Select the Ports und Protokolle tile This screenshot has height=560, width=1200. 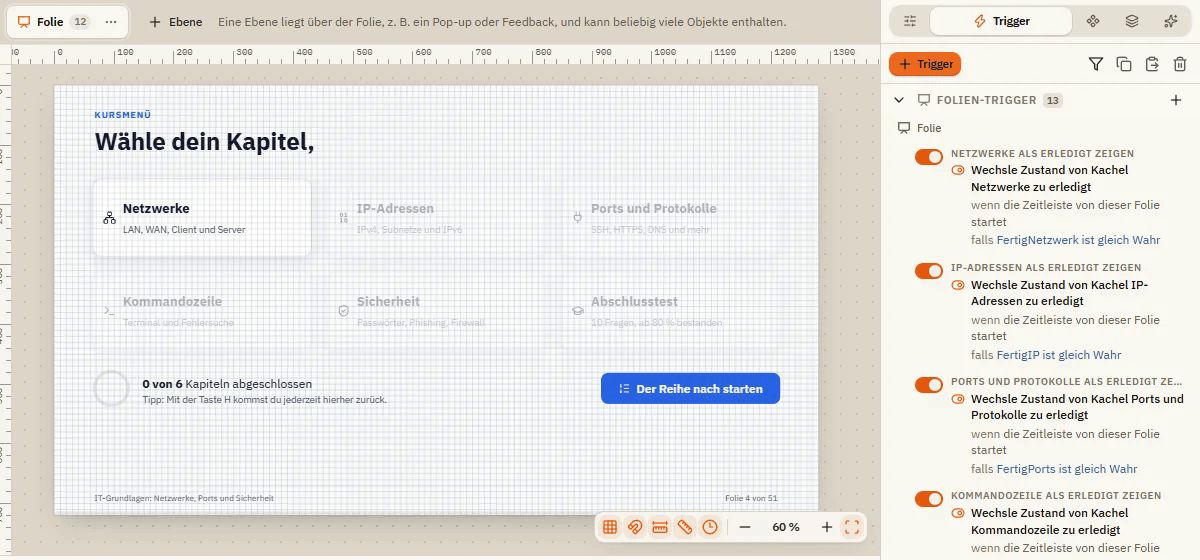[670, 218]
